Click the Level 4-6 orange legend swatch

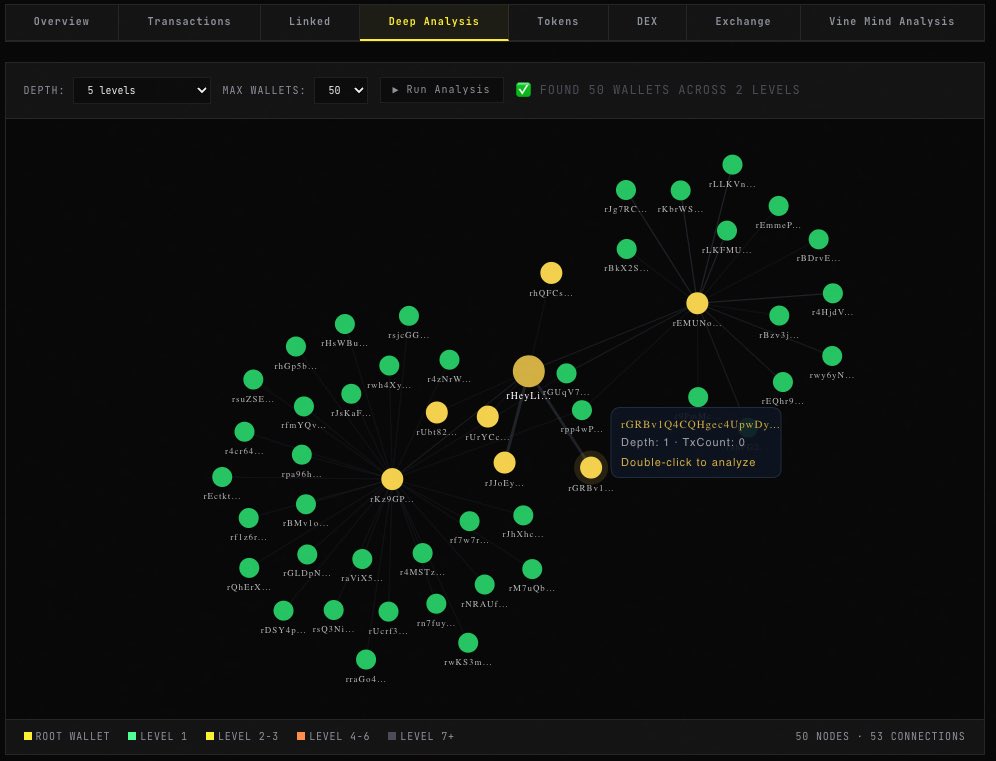[x=301, y=736]
